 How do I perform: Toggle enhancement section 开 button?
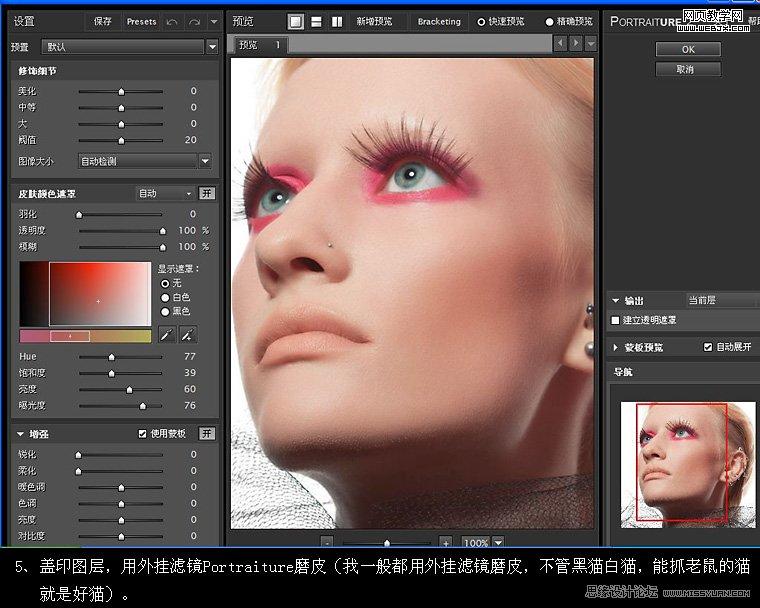(x=207, y=433)
